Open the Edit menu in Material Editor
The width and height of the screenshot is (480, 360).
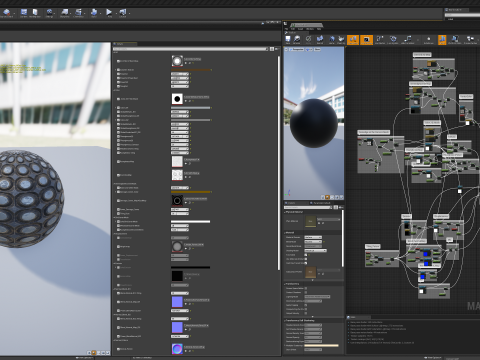[x=293, y=29]
